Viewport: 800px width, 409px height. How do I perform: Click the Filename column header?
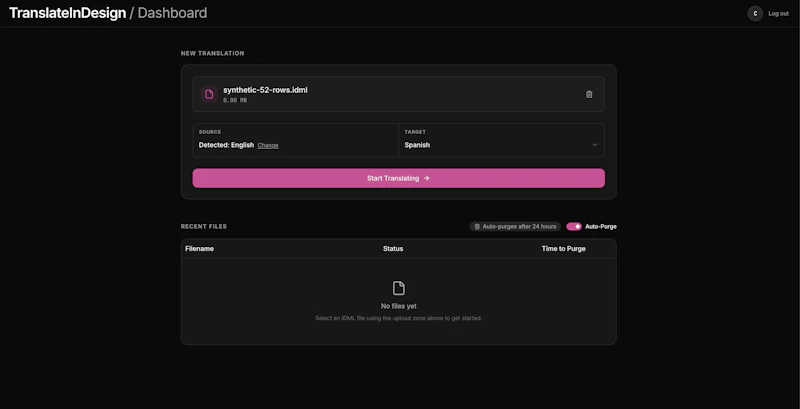(x=199, y=249)
